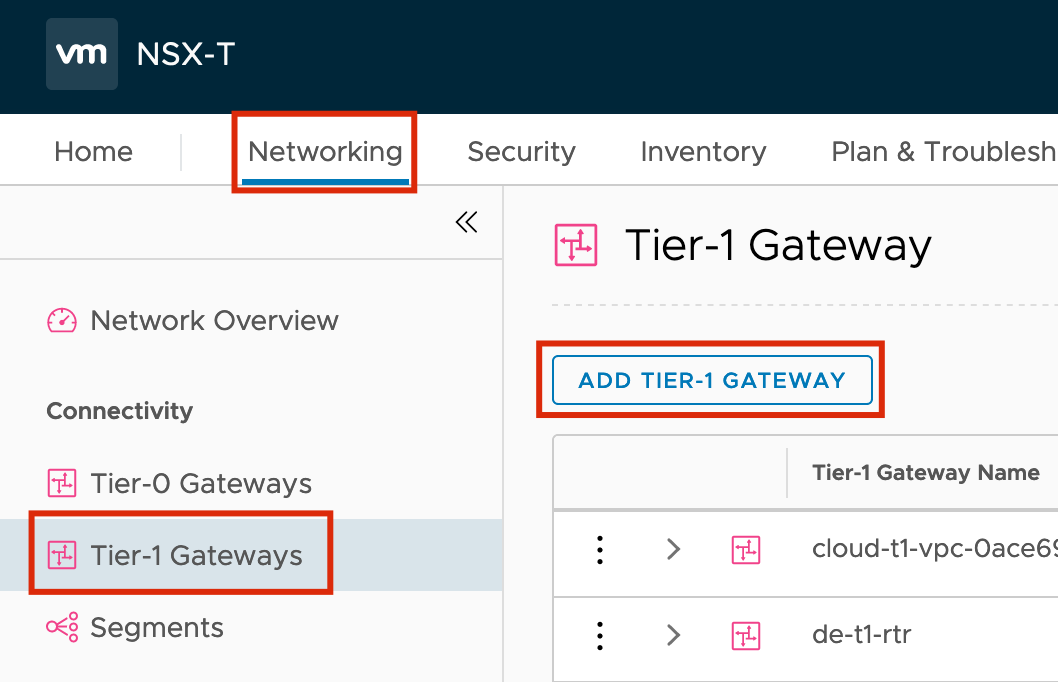Open three-dot menu for de-t1-rtr row
1058x682 pixels.
[x=600, y=635]
